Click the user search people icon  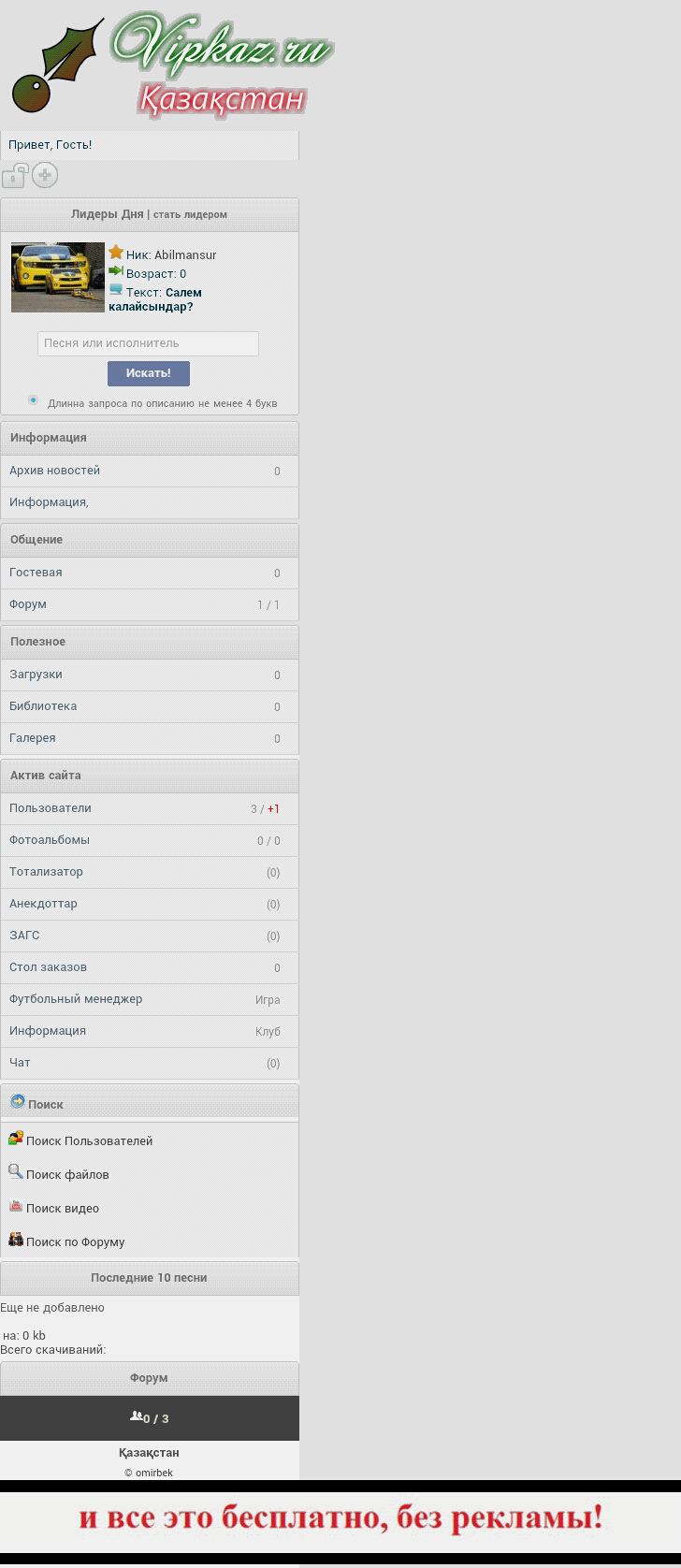coord(16,1139)
